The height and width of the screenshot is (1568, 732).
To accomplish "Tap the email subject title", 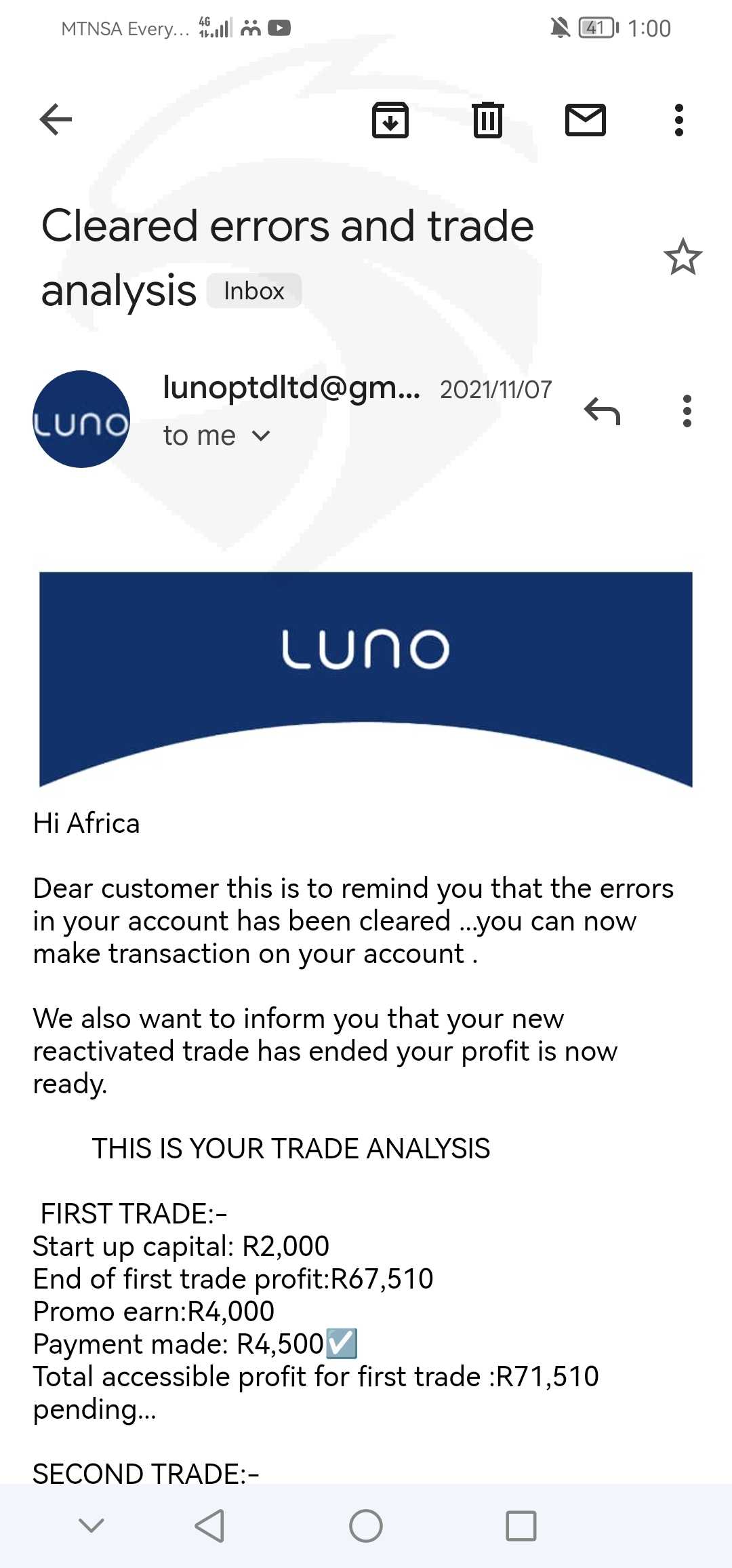I will pyautogui.click(x=287, y=256).
